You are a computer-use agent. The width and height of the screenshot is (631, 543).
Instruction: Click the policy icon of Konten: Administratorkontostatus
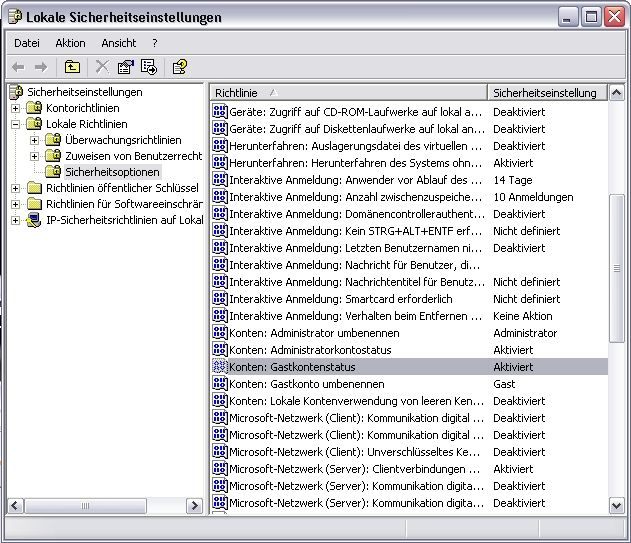click(x=220, y=350)
